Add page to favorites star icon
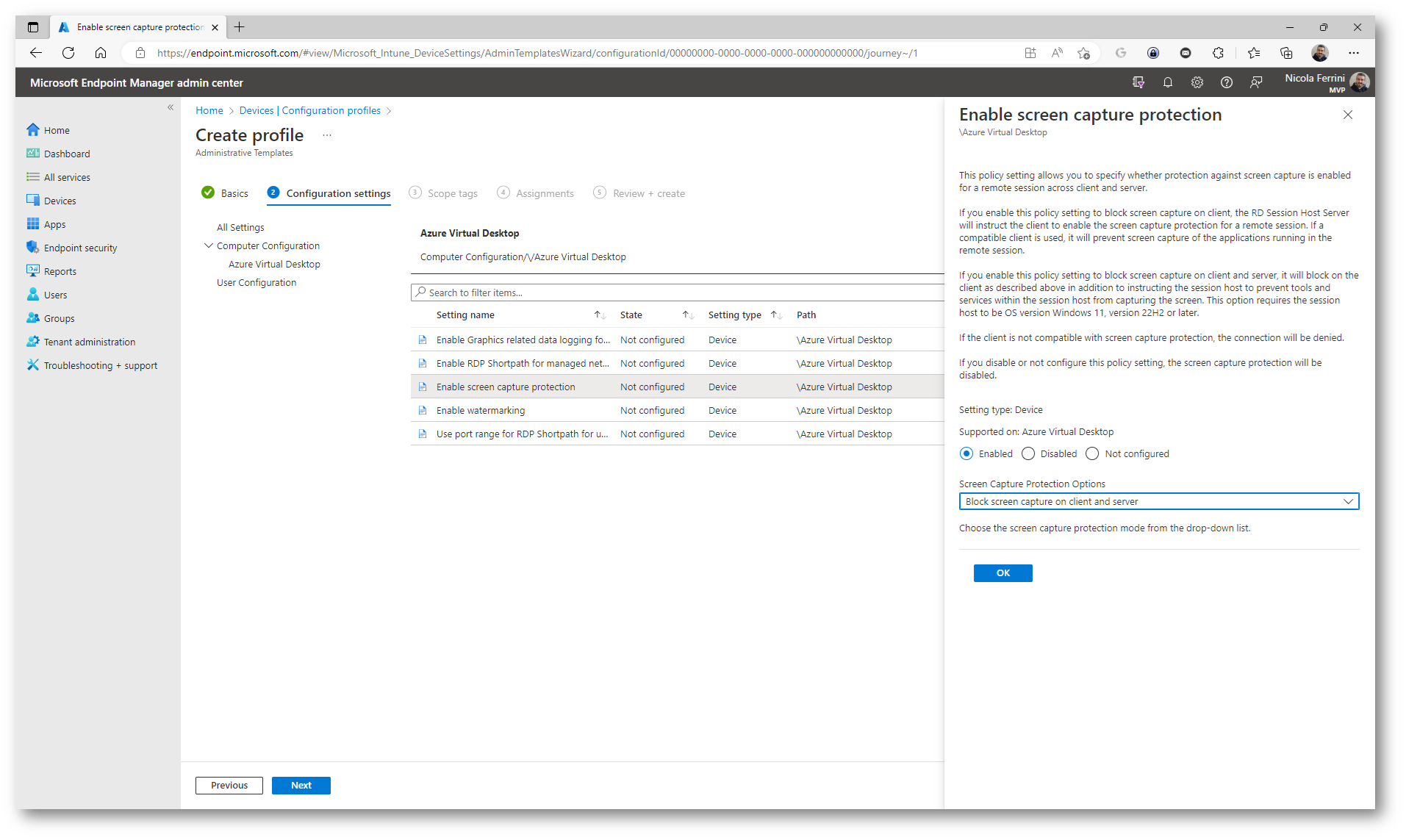Image resolution: width=1406 pixels, height=840 pixels. pyautogui.click(x=1083, y=53)
